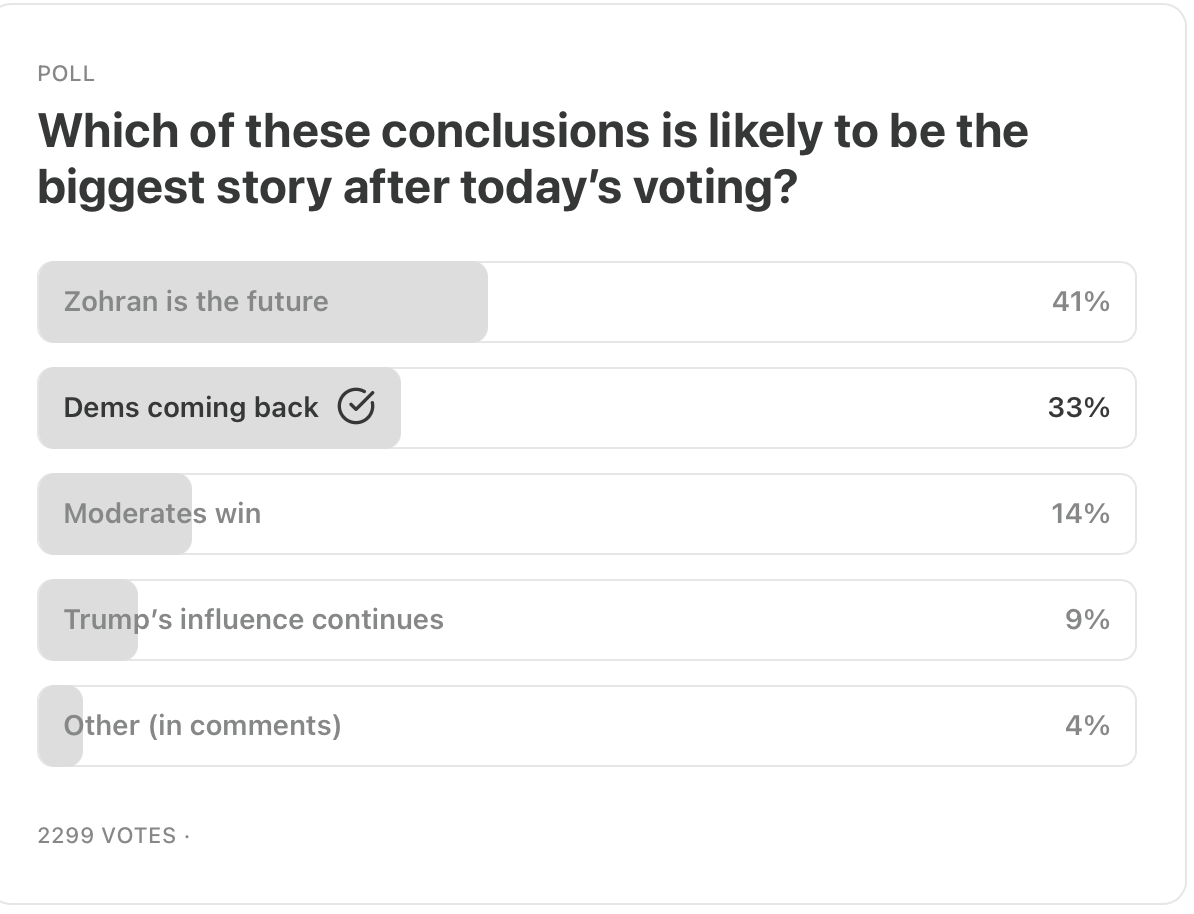This screenshot has width=1194, height=914.
Task: Click the checkmark icon beside Dems coming back
Action: tap(357, 407)
